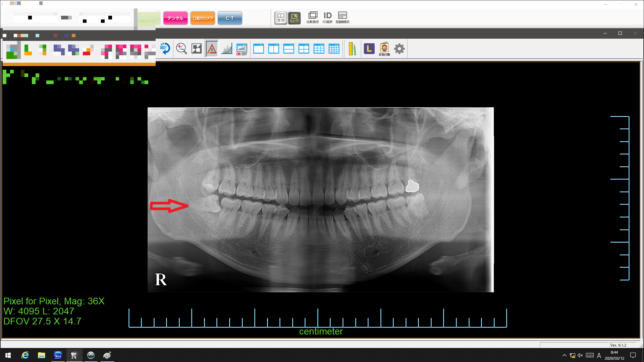Select the densest multi-pane grid layout
The width and height of the screenshot is (644, 362).
point(334,49)
